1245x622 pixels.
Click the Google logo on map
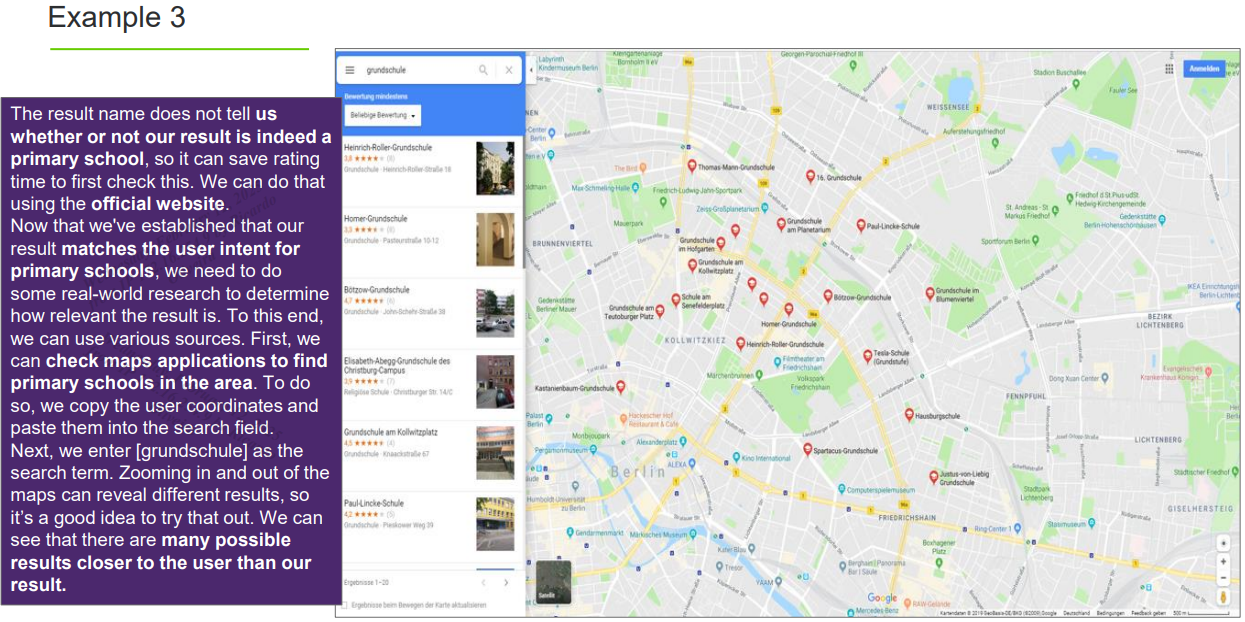[x=883, y=598]
